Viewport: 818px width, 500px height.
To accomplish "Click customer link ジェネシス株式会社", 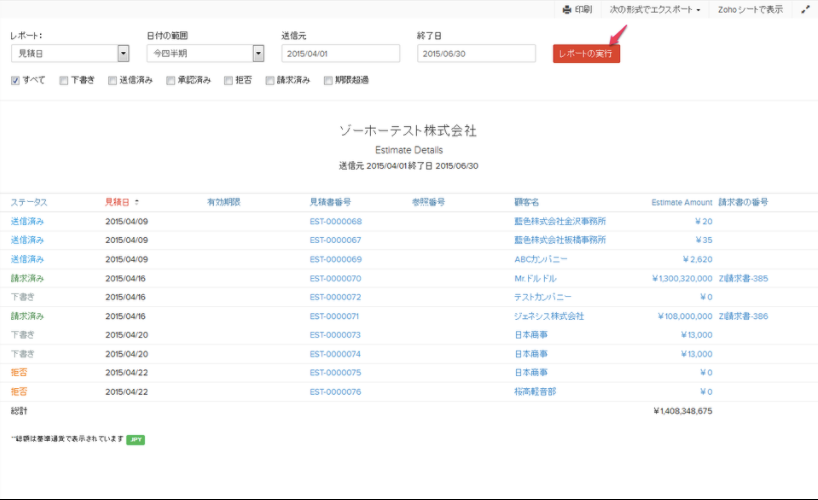I will 548,316.
